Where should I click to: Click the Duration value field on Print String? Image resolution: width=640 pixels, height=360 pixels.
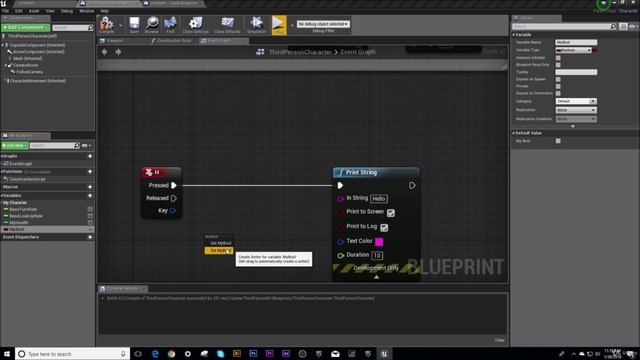377,256
